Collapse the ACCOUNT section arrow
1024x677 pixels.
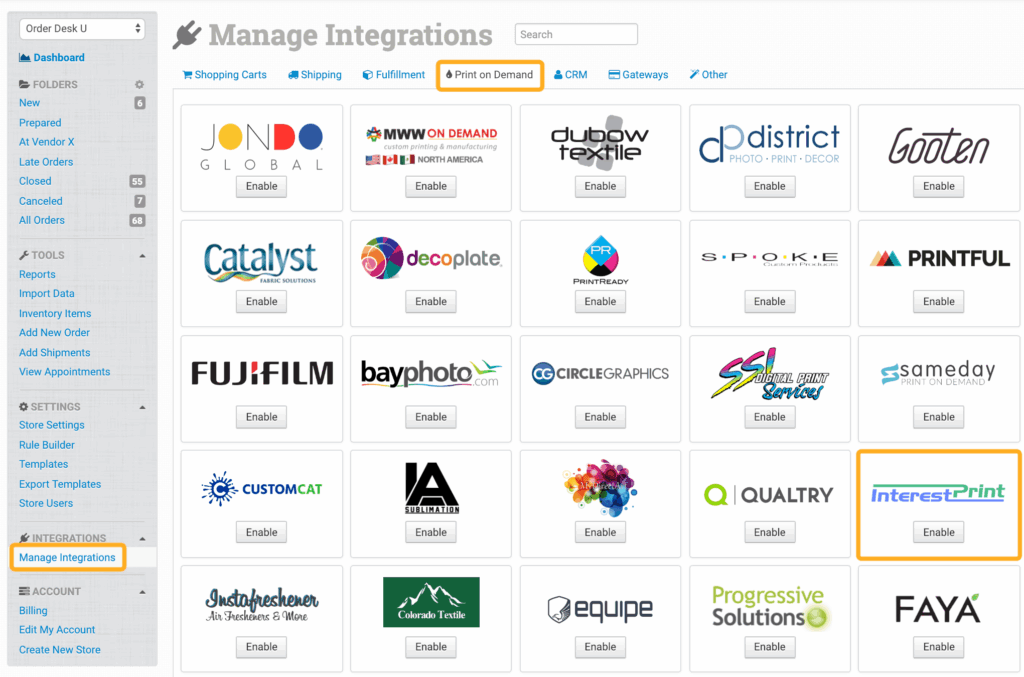141,591
